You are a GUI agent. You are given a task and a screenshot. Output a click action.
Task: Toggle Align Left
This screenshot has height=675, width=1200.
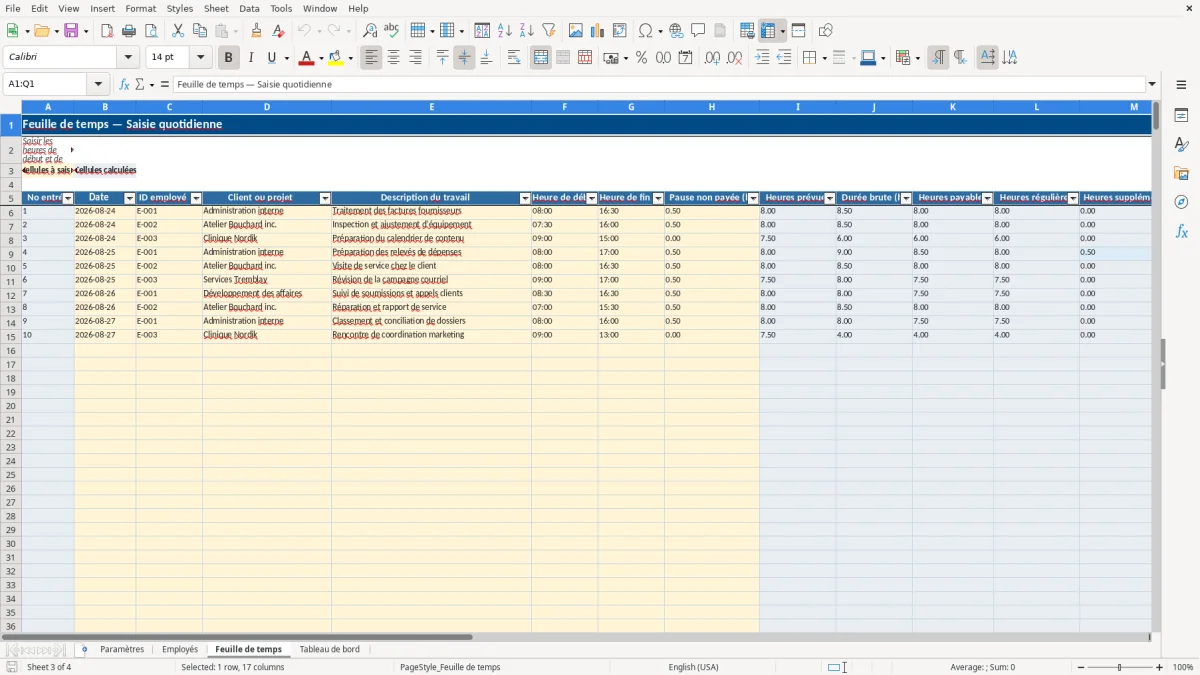click(371, 58)
